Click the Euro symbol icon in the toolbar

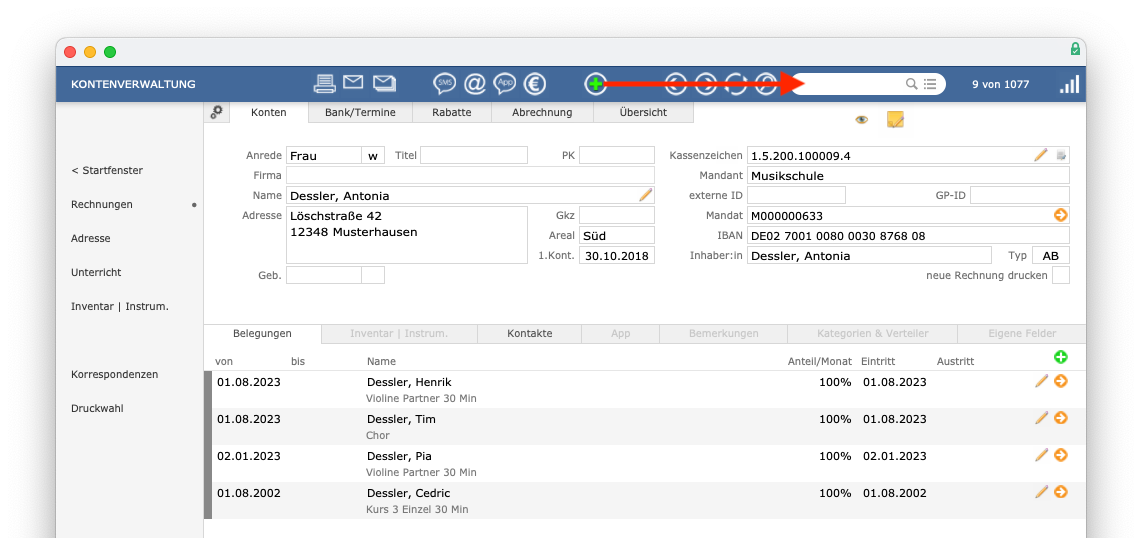535,84
